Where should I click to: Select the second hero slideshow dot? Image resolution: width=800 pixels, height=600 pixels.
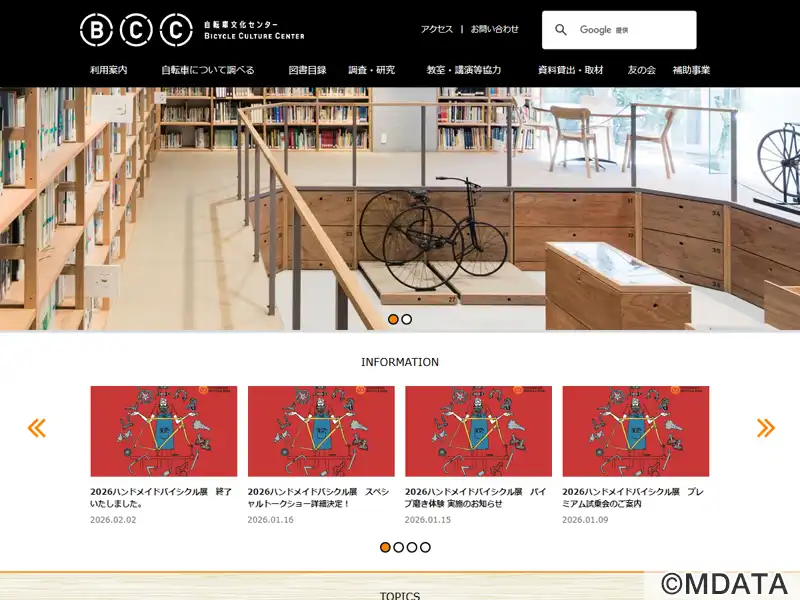pyautogui.click(x=407, y=319)
